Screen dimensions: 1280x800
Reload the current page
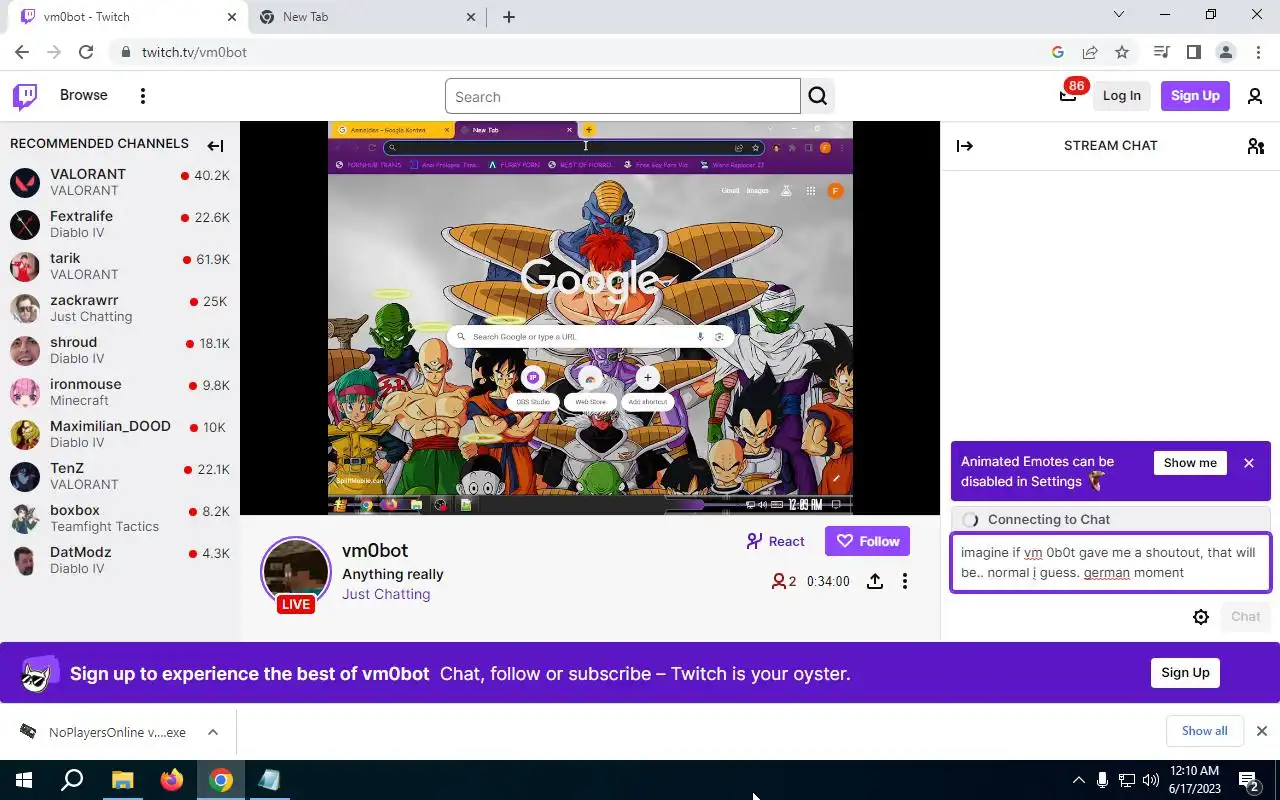click(86, 52)
